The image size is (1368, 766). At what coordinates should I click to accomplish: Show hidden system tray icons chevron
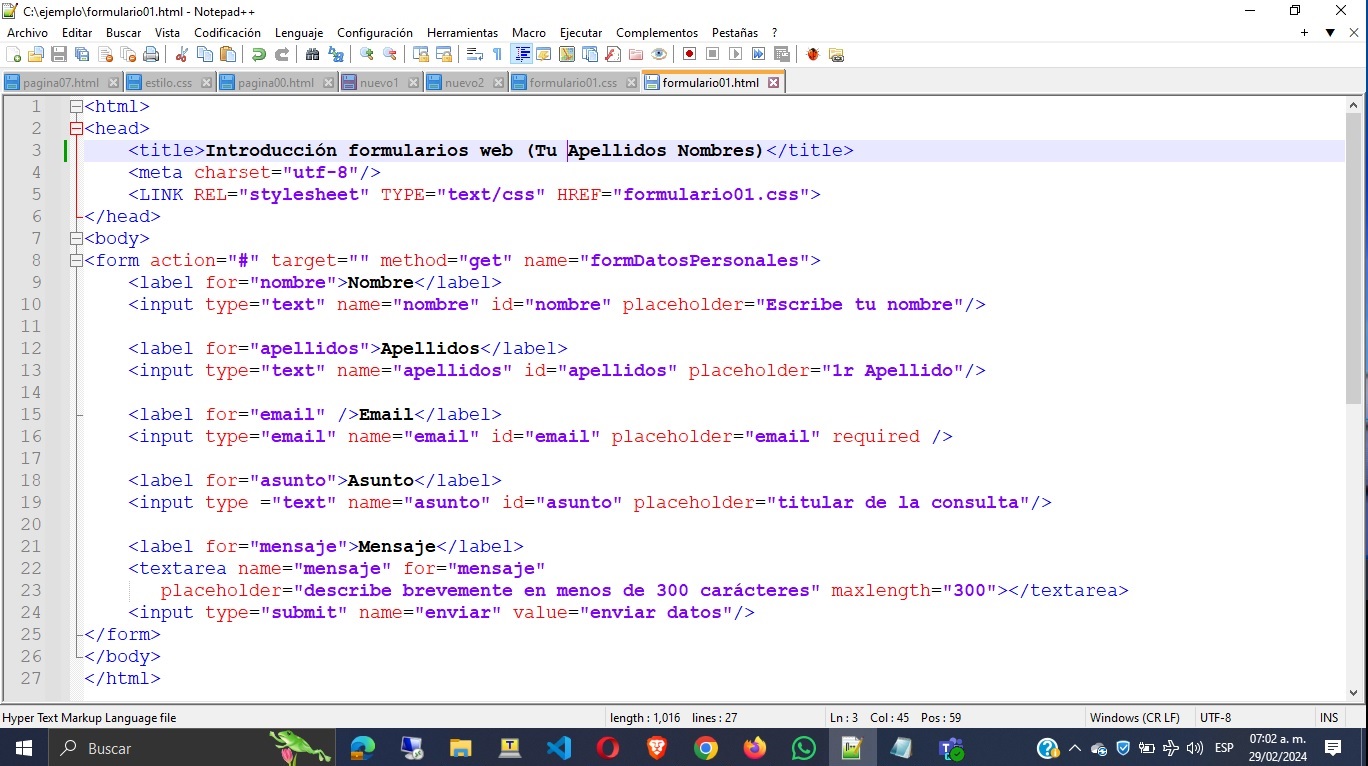(x=1075, y=748)
